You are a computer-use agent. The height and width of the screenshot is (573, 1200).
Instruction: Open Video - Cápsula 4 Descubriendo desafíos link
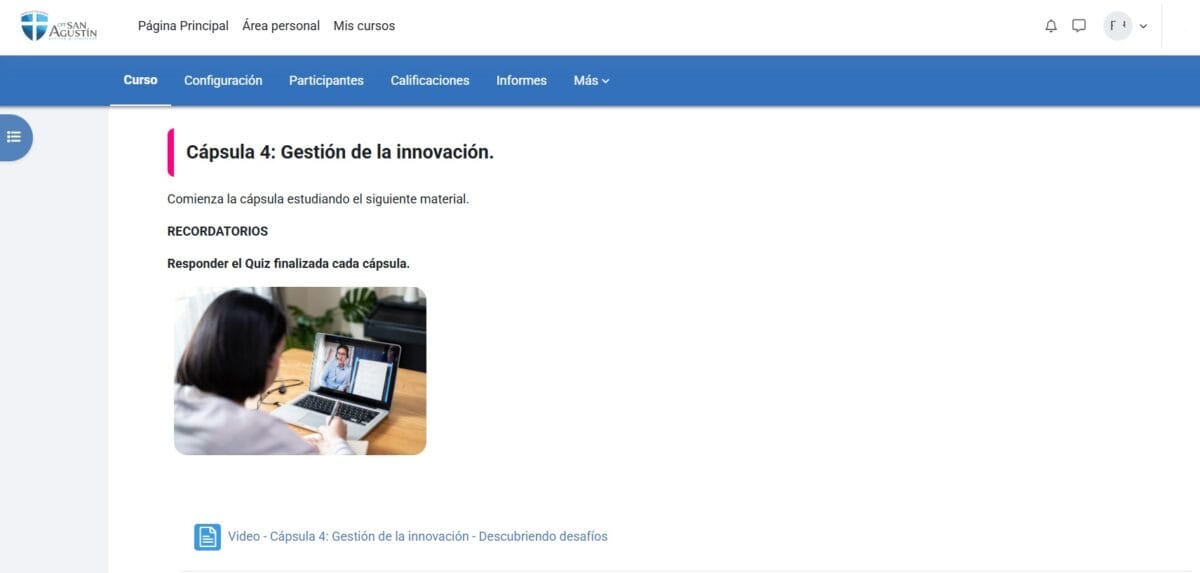[417, 536]
